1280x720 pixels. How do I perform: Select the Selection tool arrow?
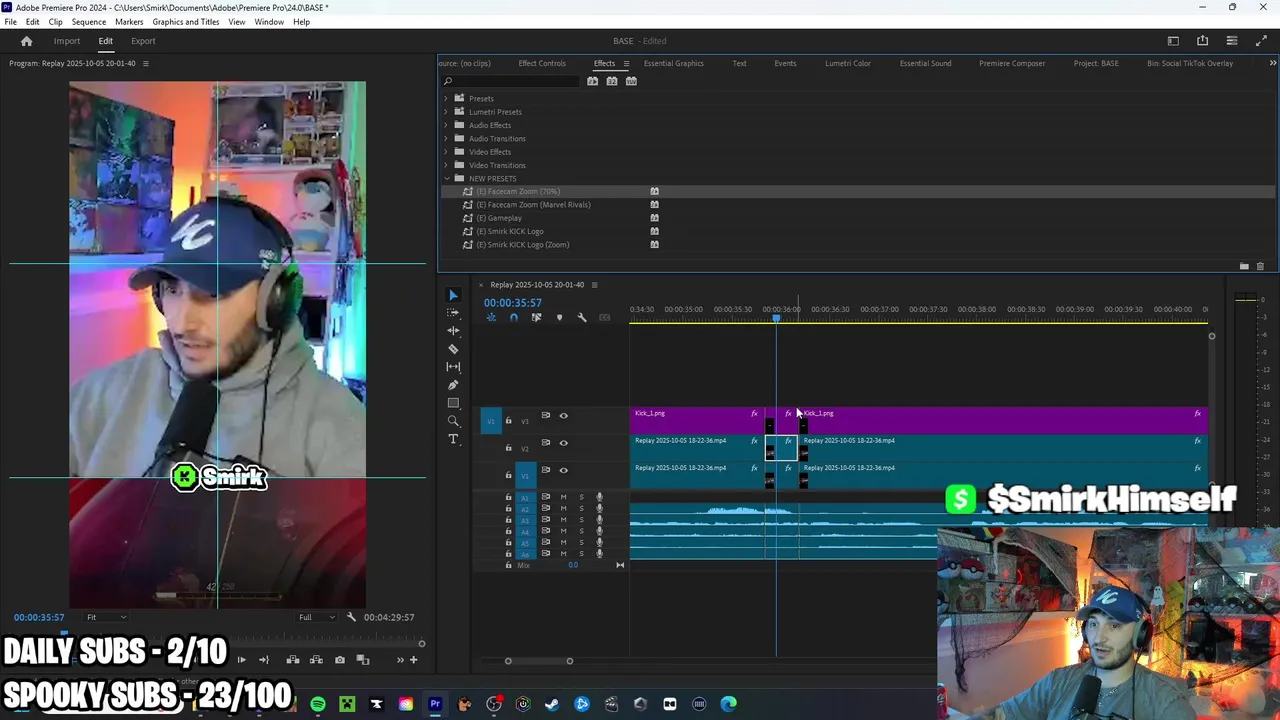click(x=453, y=295)
